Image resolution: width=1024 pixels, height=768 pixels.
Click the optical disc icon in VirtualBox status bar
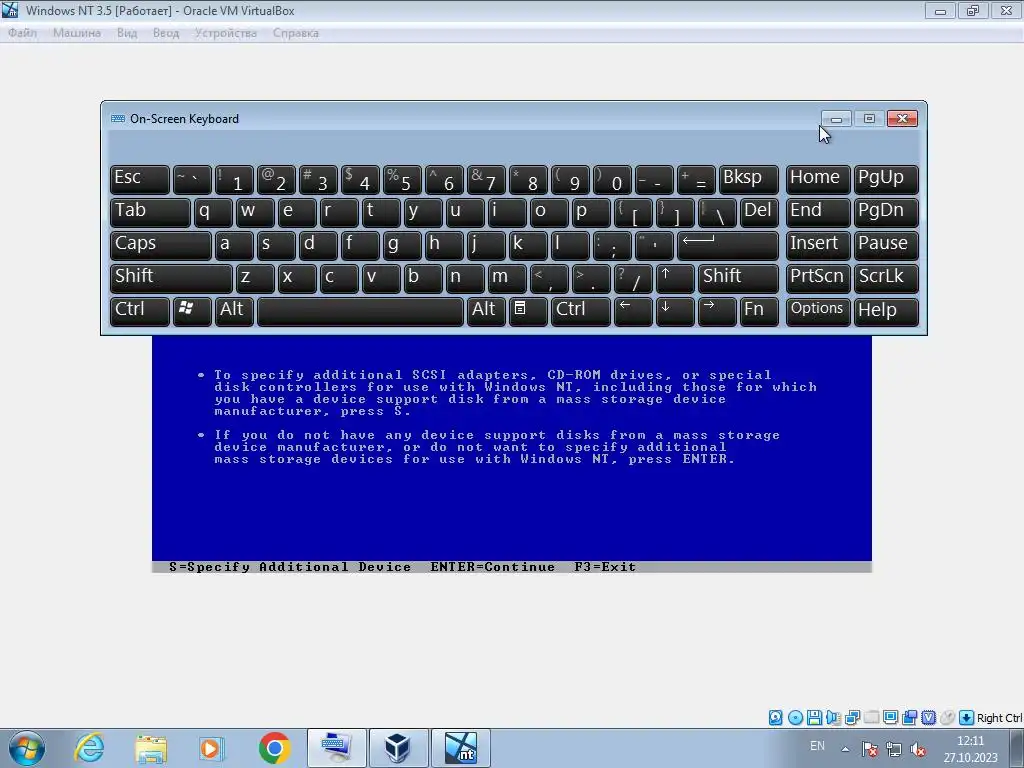pos(795,718)
